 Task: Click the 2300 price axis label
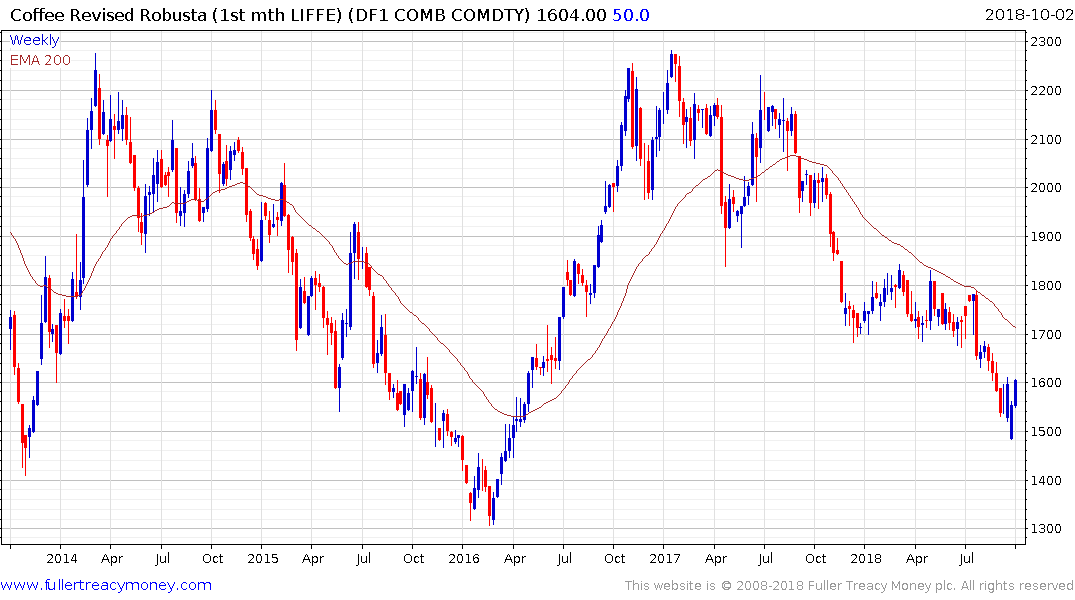(1046, 42)
